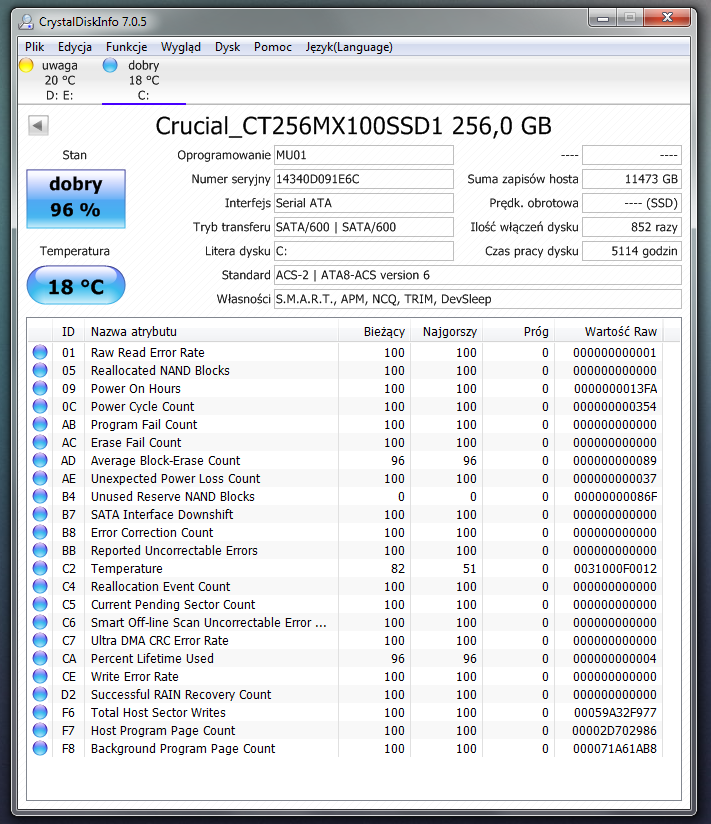Screen dimensions: 711x824
Task: Click raw value 0031000F0012 for Temperature
Action: 615,569
